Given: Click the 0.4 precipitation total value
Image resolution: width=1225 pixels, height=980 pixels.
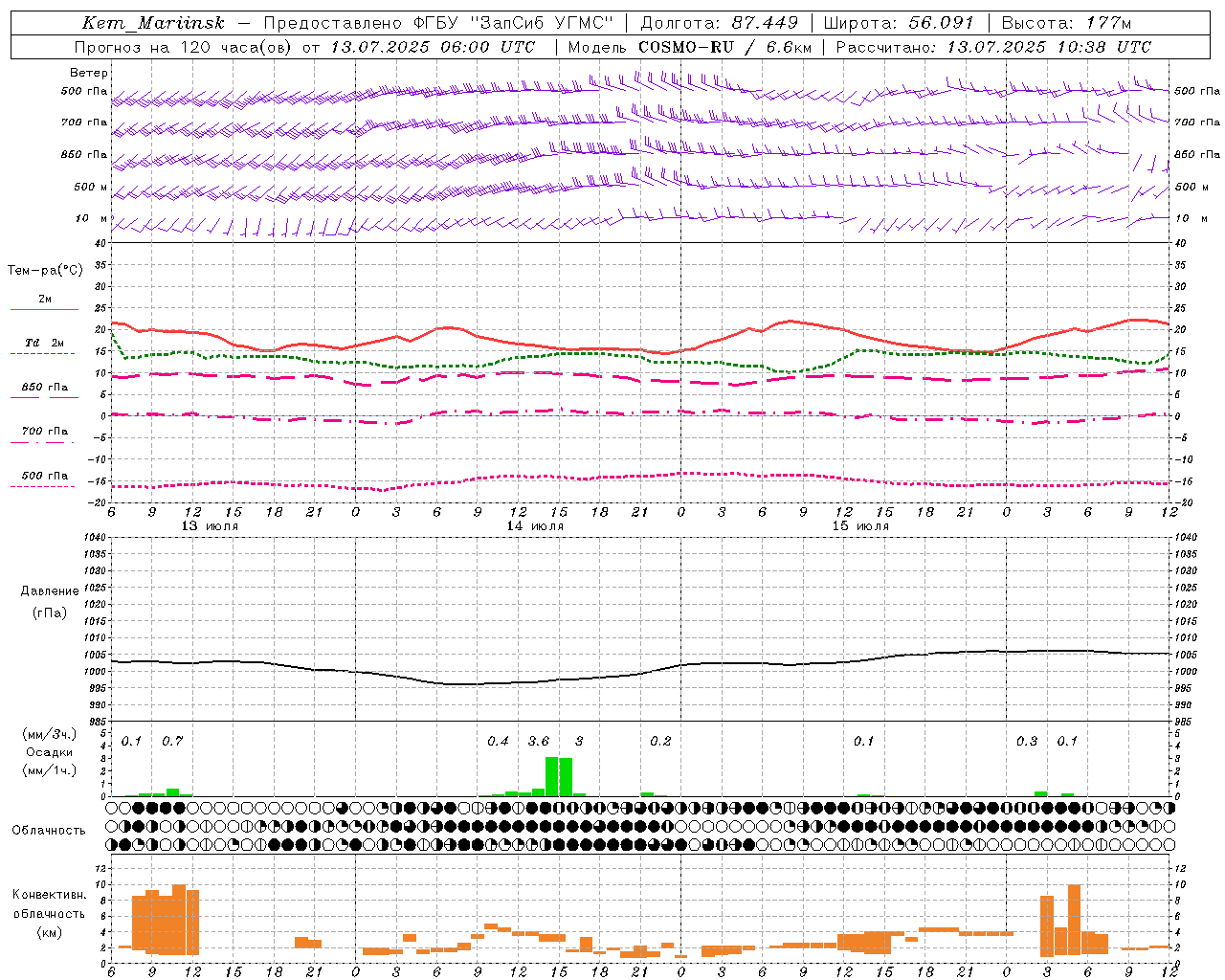Looking at the screenshot, I should 498,742.
